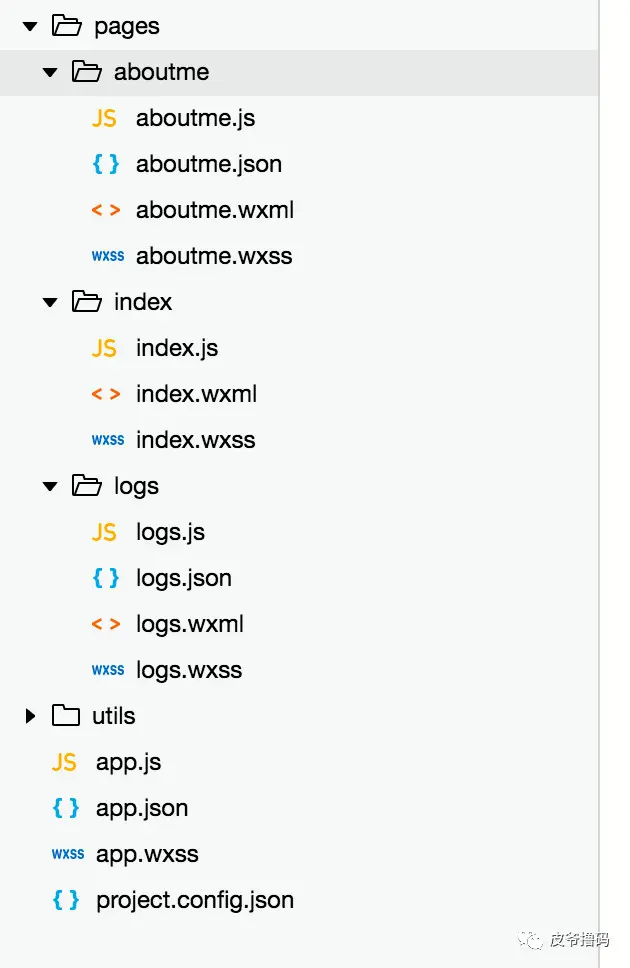
Task: Expand the utils folder arrow
Action: pyautogui.click(x=30, y=716)
